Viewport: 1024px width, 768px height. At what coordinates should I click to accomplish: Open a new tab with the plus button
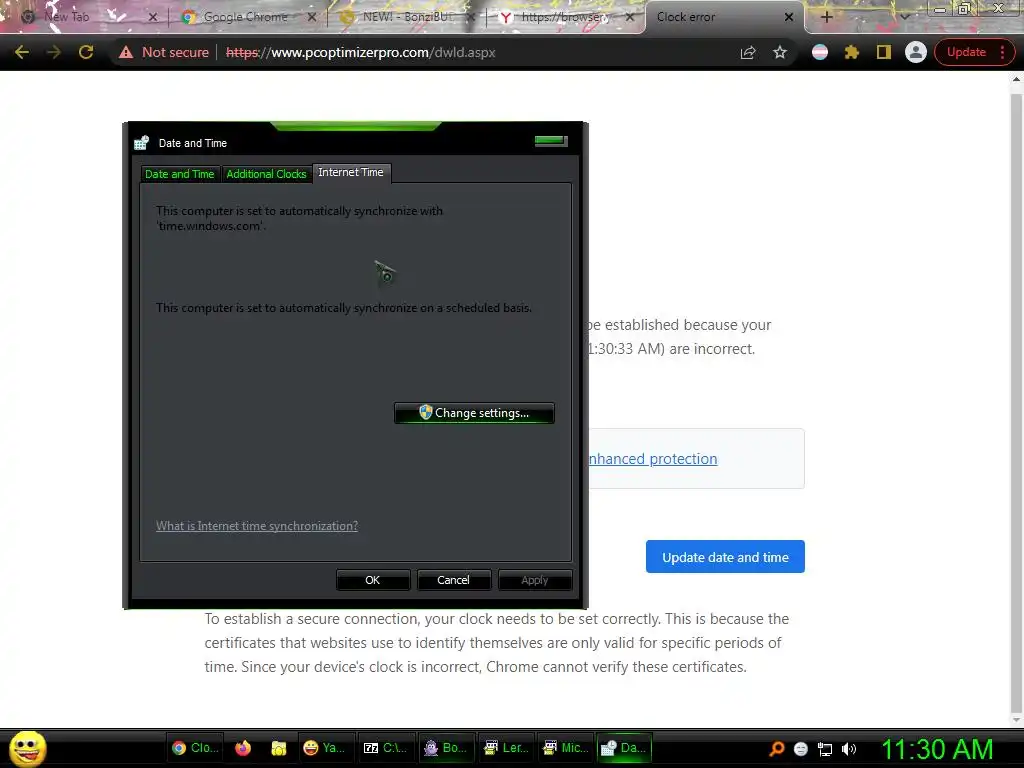(826, 17)
